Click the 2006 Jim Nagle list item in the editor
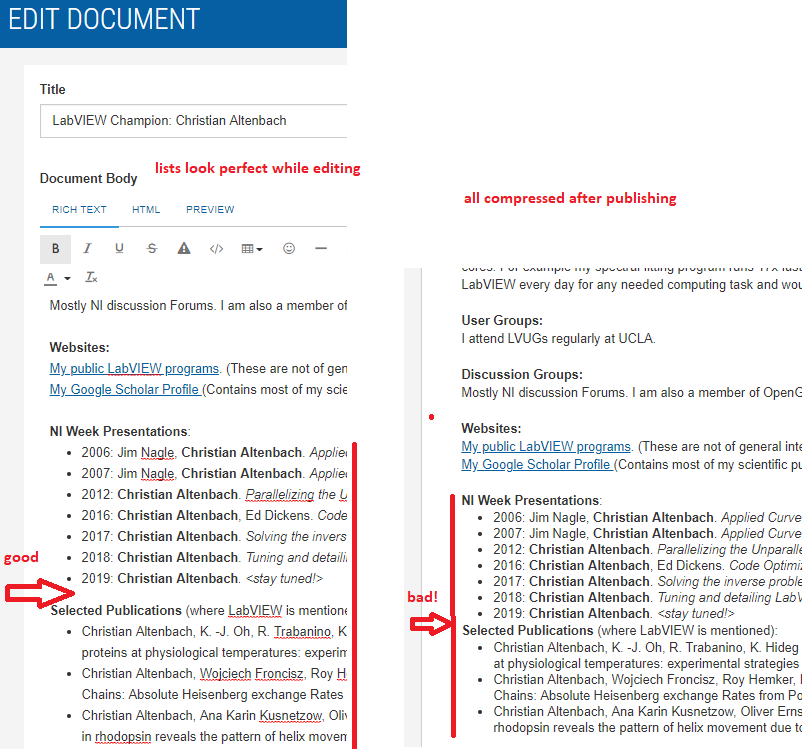 pyautogui.click(x=214, y=453)
